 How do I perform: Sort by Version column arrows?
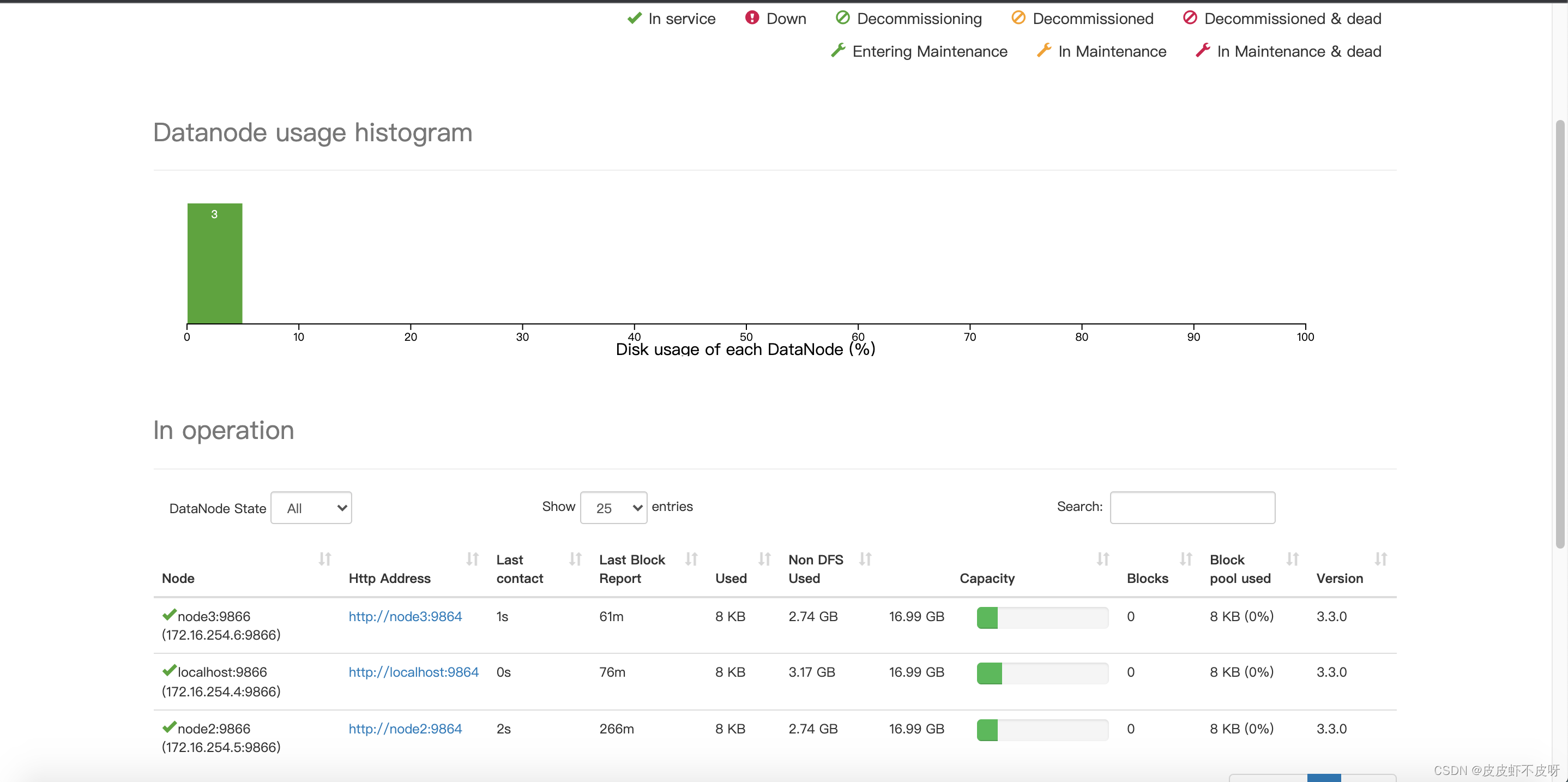1380,559
